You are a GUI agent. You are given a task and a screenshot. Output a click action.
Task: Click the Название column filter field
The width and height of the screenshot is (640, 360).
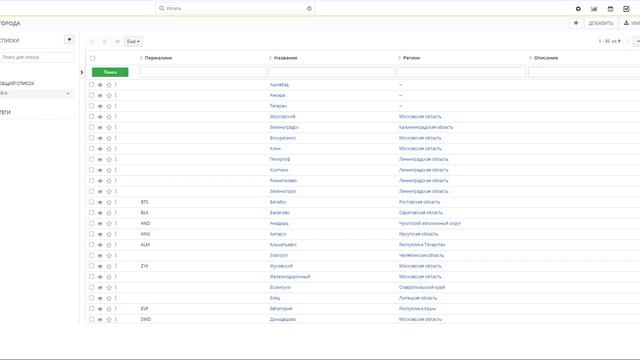(x=332, y=72)
